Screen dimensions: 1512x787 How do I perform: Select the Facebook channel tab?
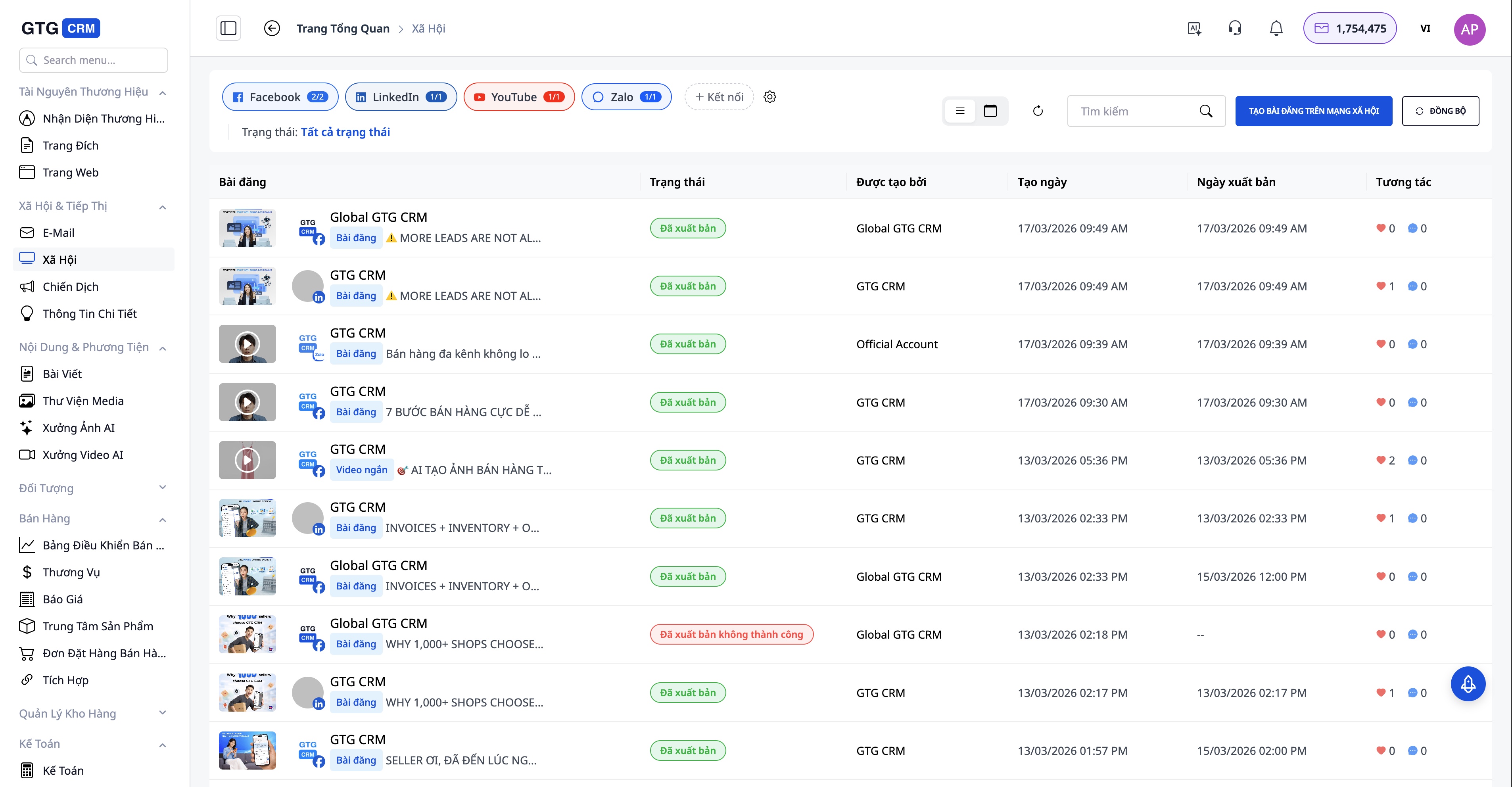pos(280,97)
